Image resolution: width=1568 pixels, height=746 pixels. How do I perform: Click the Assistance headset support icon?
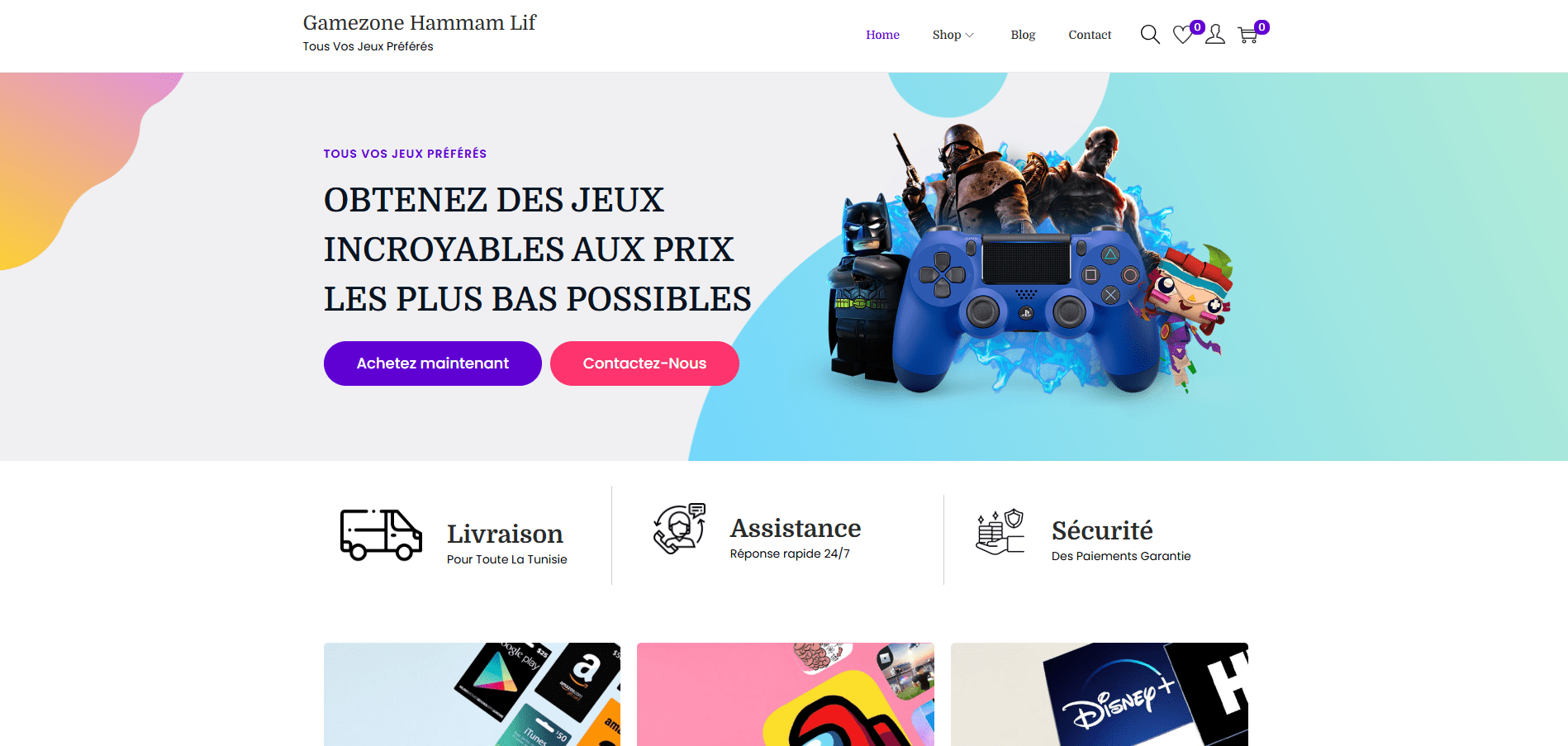click(680, 529)
